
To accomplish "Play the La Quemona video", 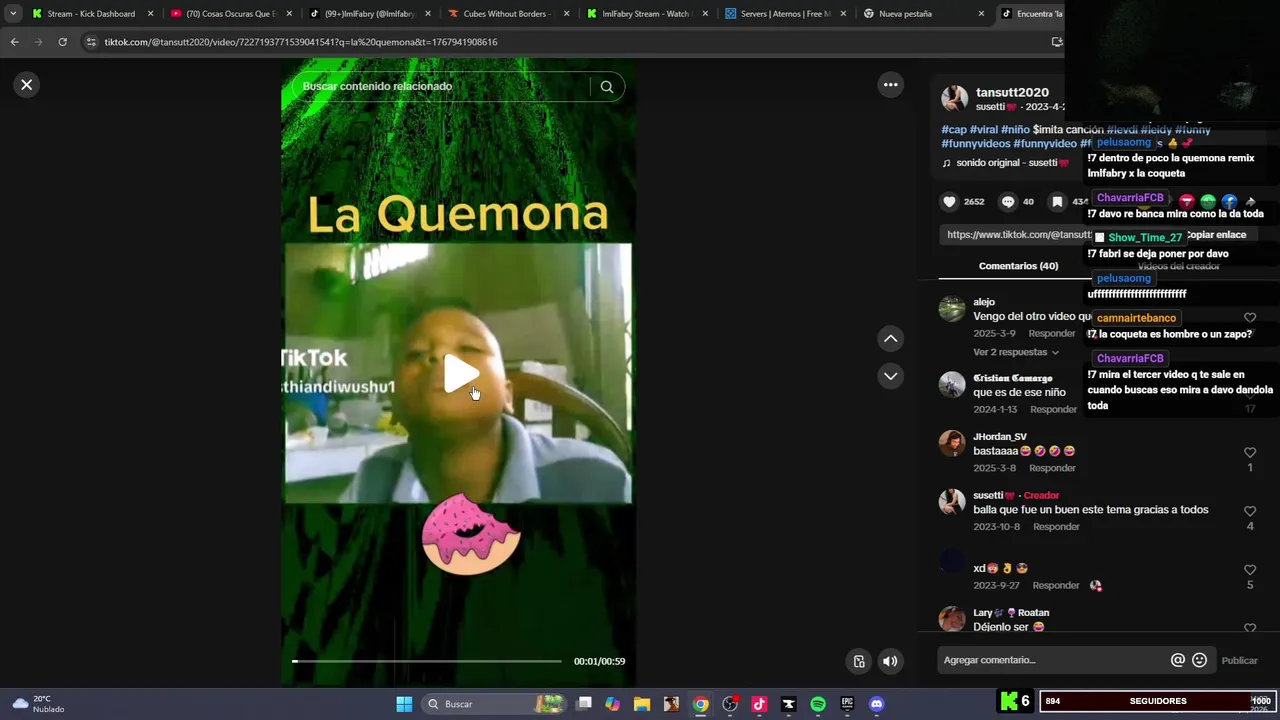I will [460, 374].
